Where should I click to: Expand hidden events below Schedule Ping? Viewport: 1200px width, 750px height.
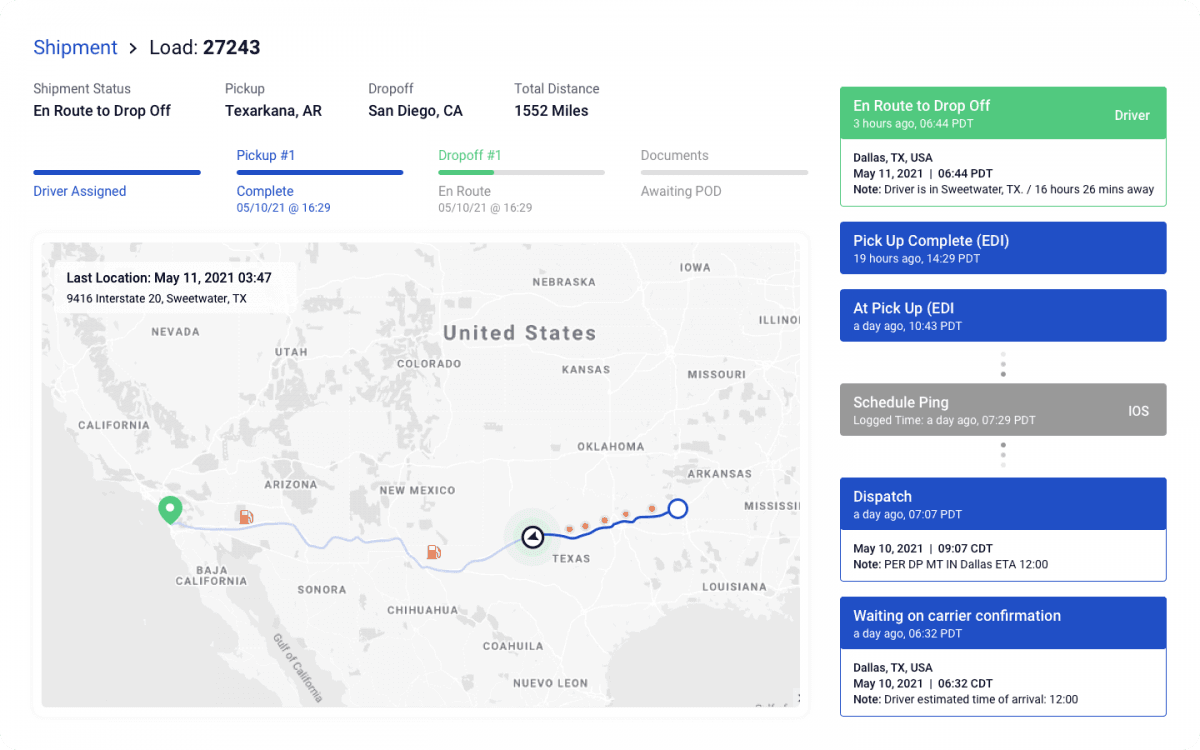point(1003,455)
